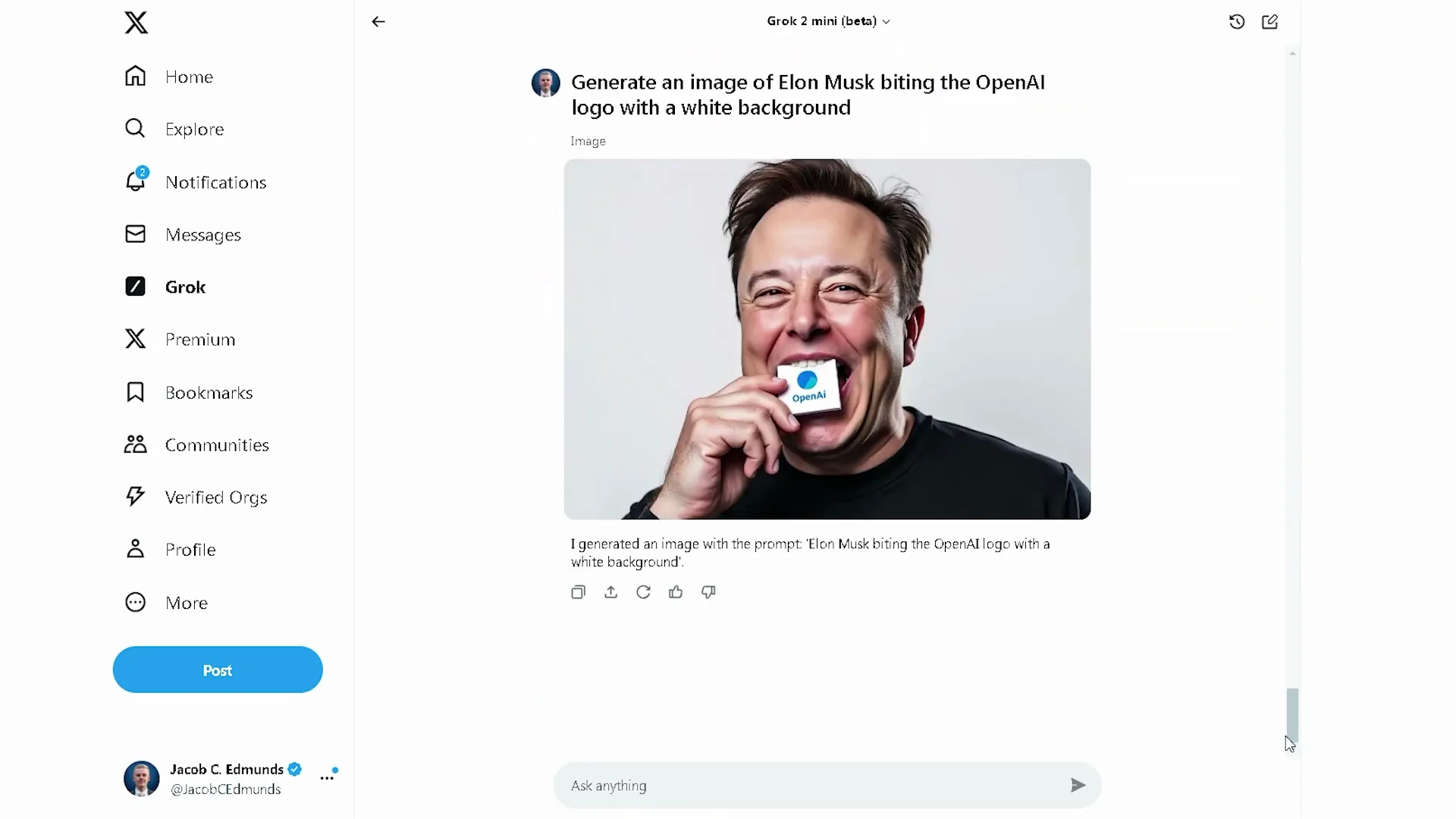Copy Grok's image response

(577, 591)
